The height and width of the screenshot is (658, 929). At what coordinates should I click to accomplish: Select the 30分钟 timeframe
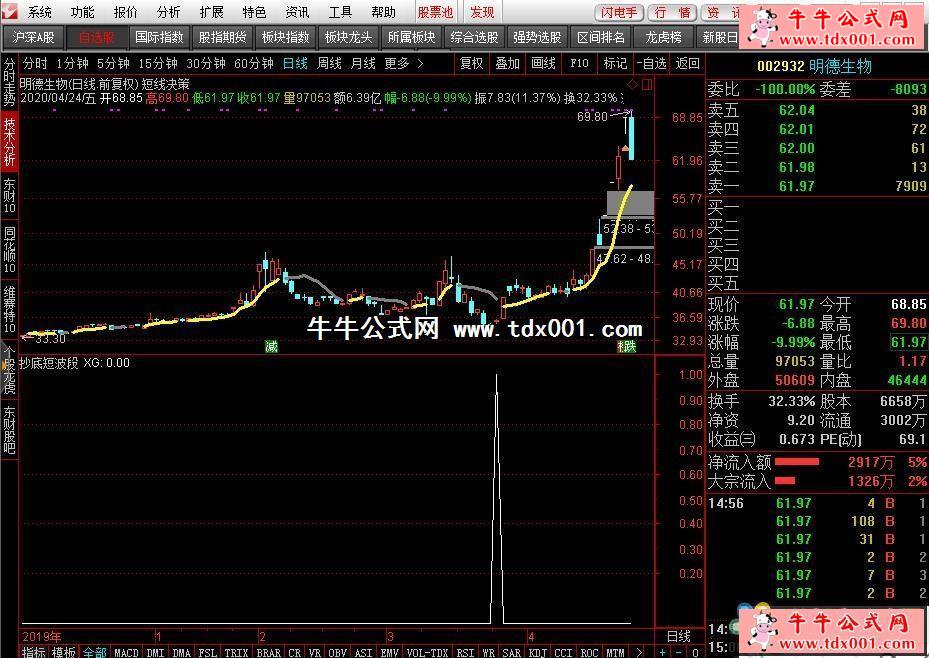205,63
